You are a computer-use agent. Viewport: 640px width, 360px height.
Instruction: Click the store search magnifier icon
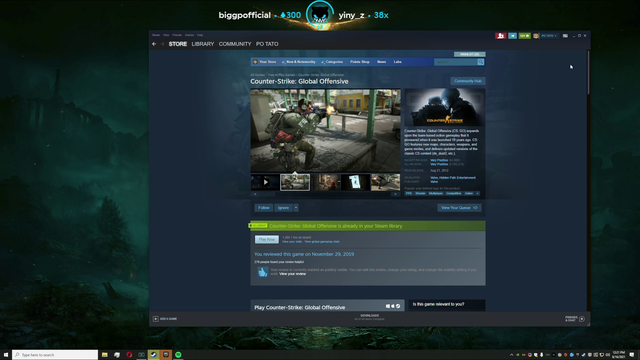tap(481, 62)
